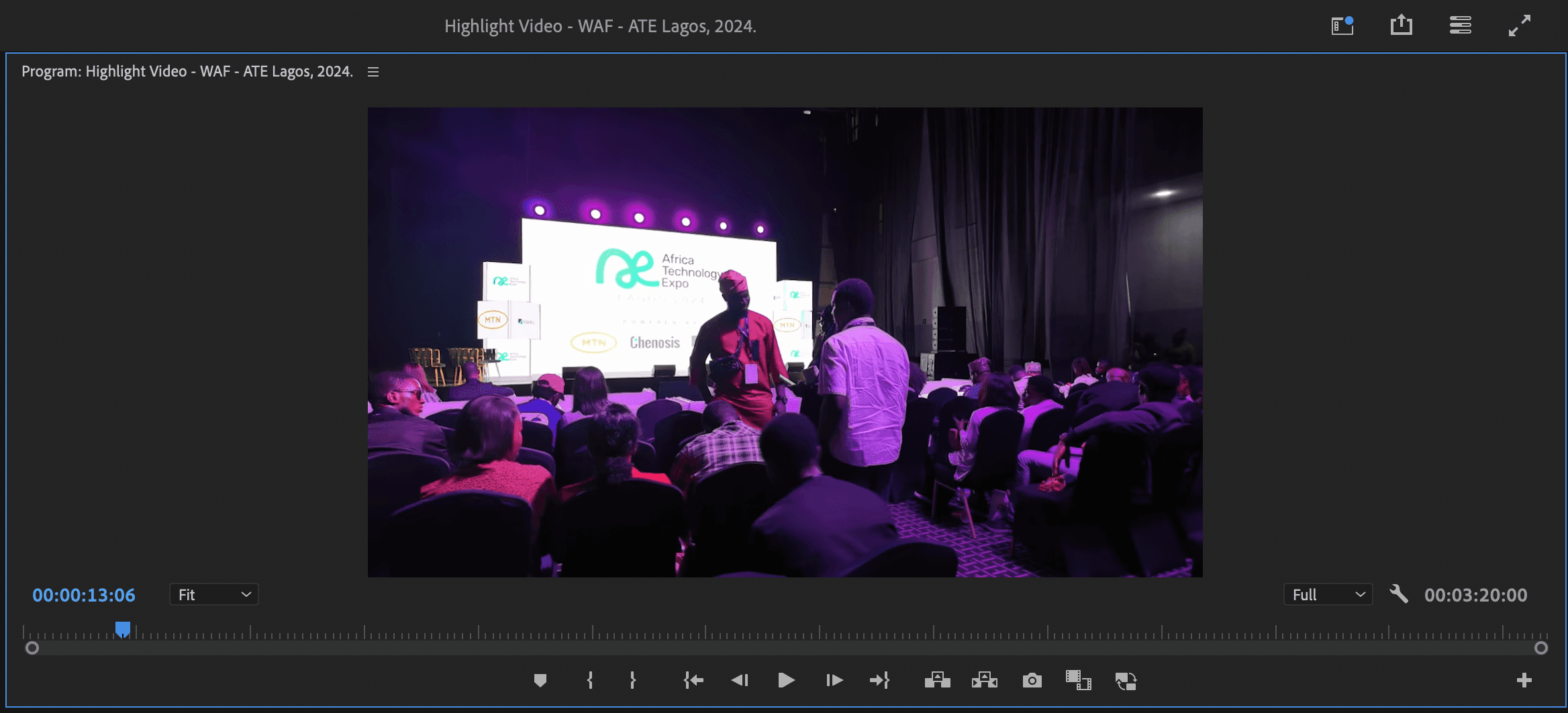Screen dimensions: 1568x713
Task: Click the Go to In button
Action: coord(693,681)
